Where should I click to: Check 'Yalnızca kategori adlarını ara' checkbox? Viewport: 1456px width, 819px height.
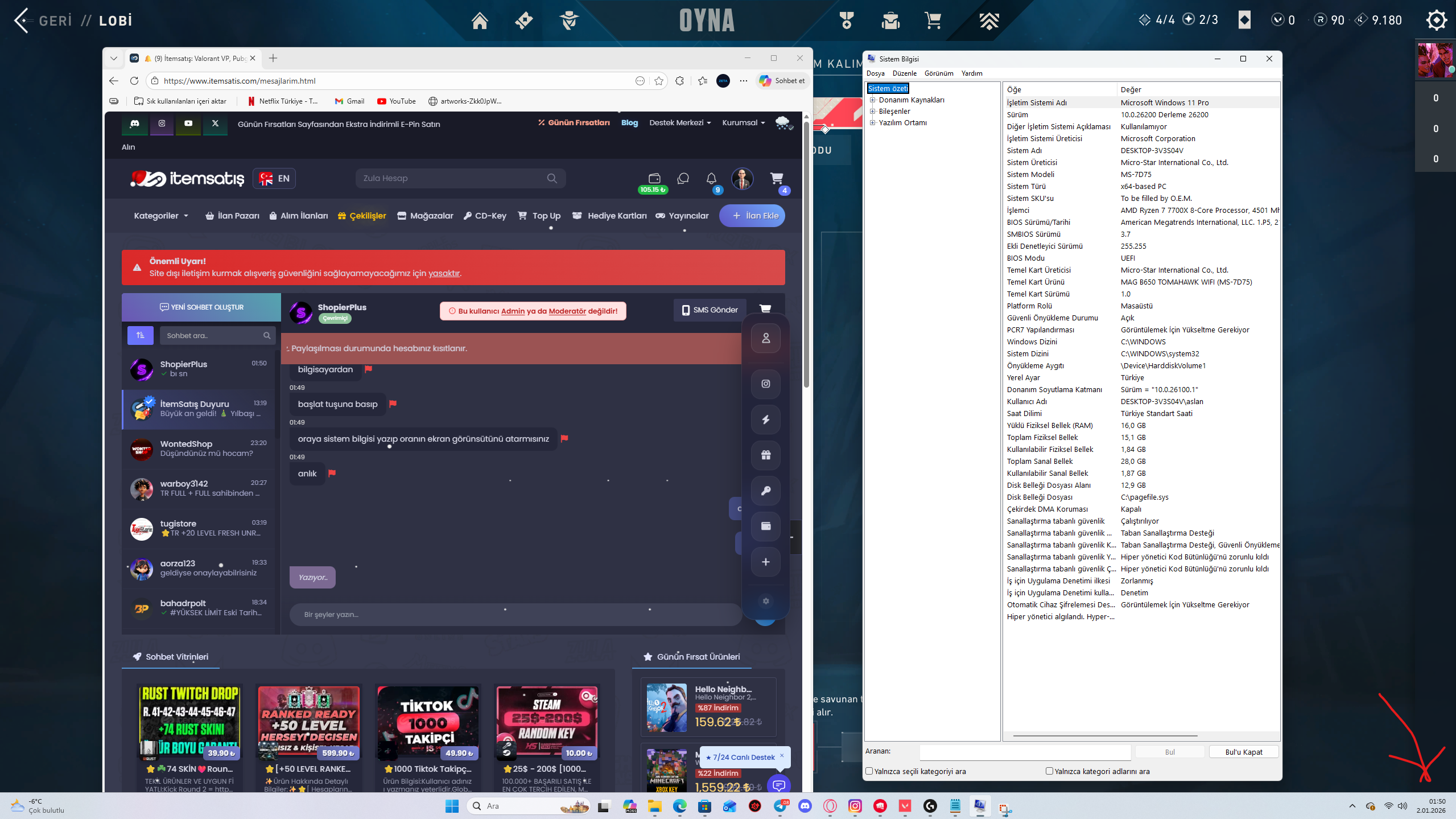point(1049,771)
